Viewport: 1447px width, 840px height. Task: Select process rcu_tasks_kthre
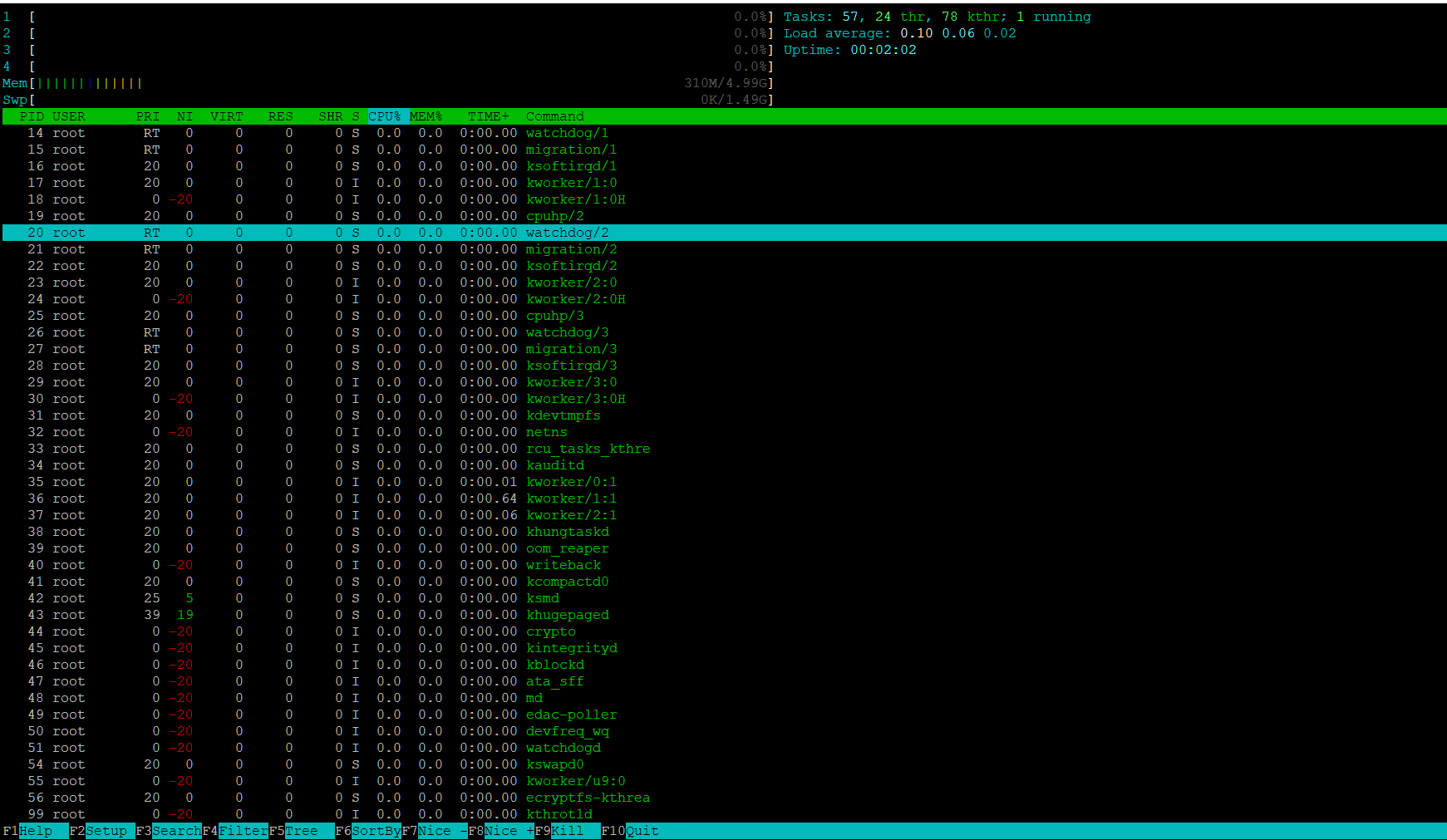724,449
